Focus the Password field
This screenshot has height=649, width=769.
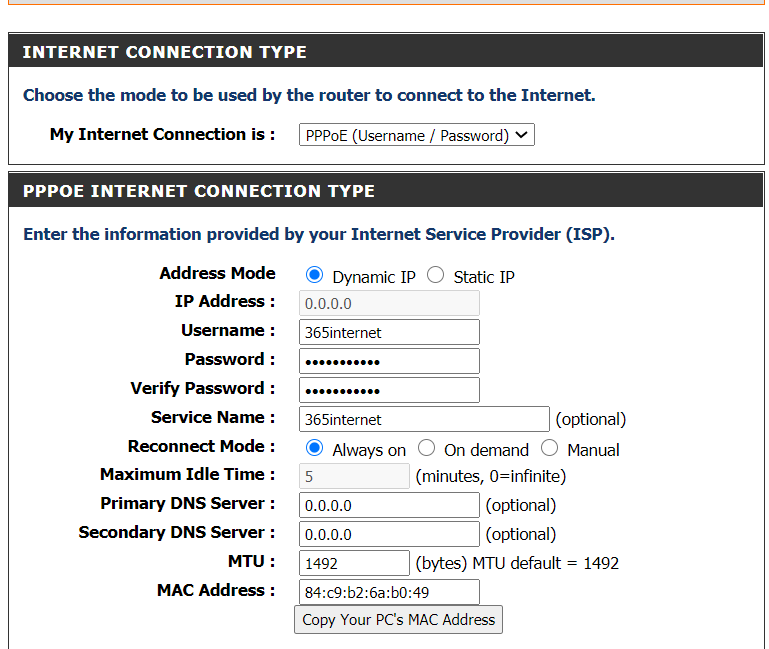point(389,361)
